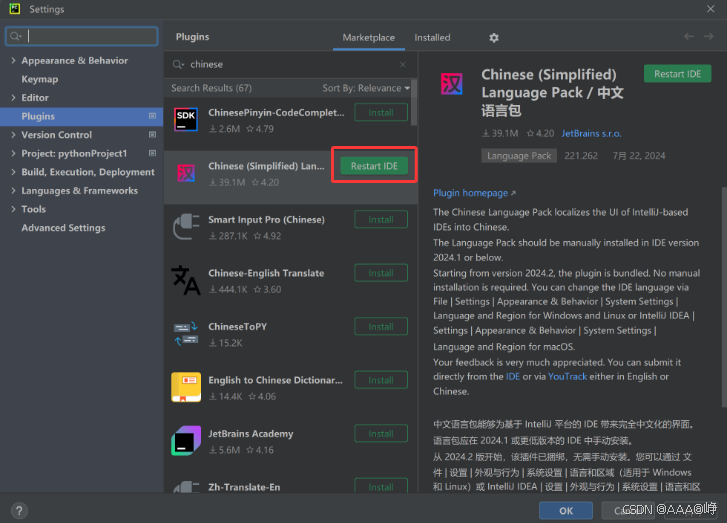
Task: Click the Chinese-English Translate plugin icon
Action: (186, 280)
